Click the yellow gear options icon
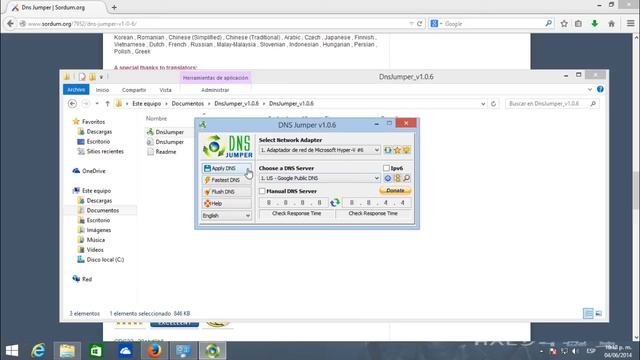Viewport: 640px width, 360px height. point(407,150)
